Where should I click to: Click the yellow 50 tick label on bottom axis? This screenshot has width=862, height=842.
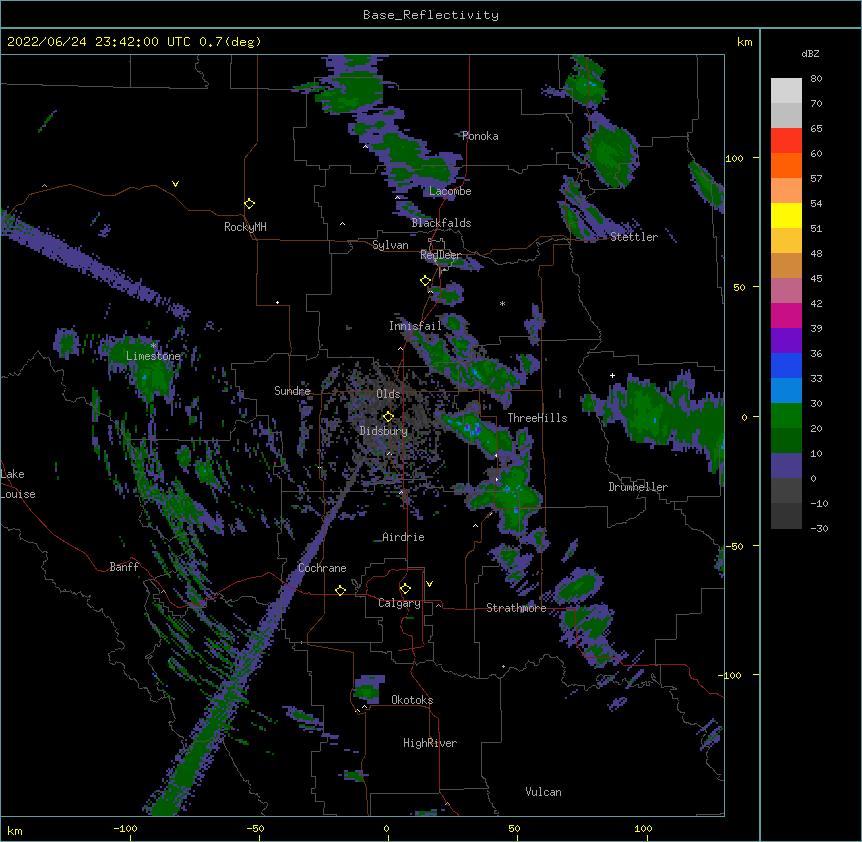(514, 829)
